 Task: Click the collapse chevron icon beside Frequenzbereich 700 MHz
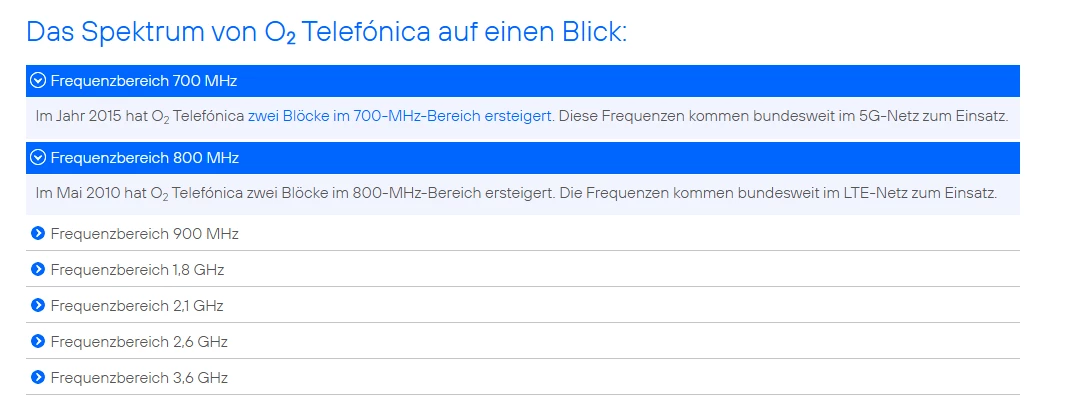38,81
